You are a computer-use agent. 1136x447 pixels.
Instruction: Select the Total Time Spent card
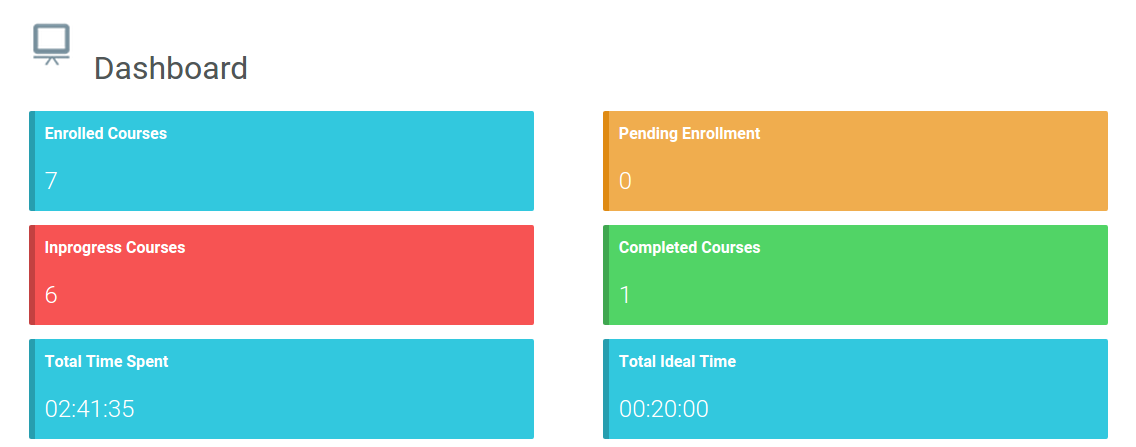pos(281,388)
